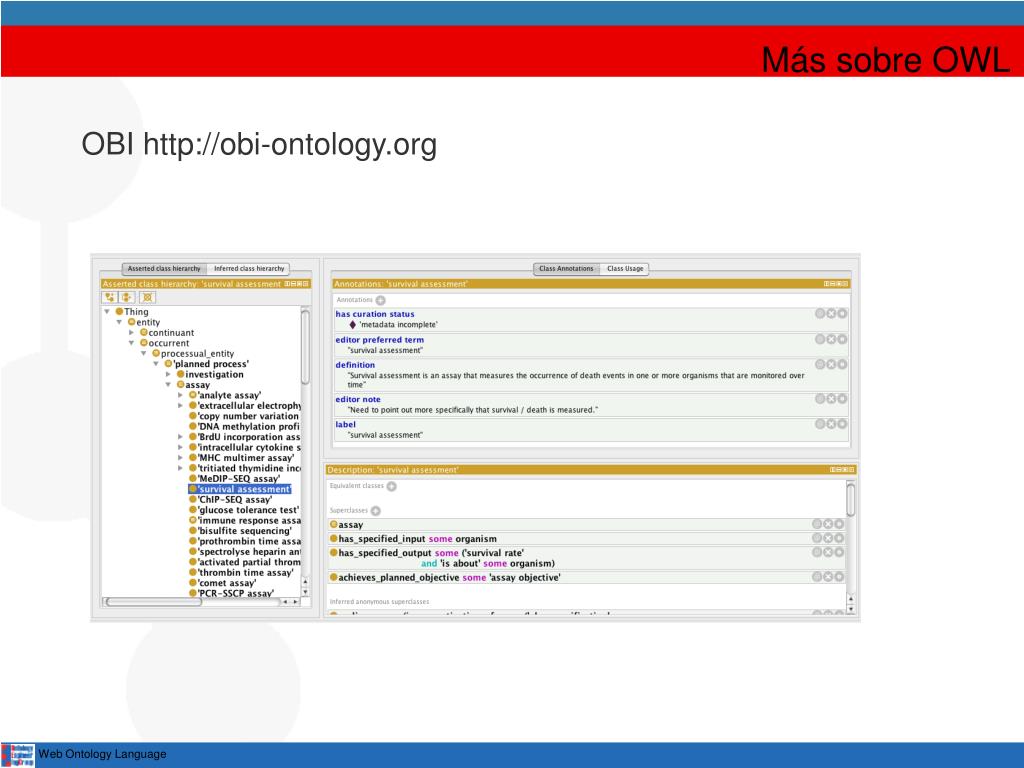This screenshot has height=768, width=1024.
Task: Click the Delete selected class toolbar icon
Action: [148, 298]
